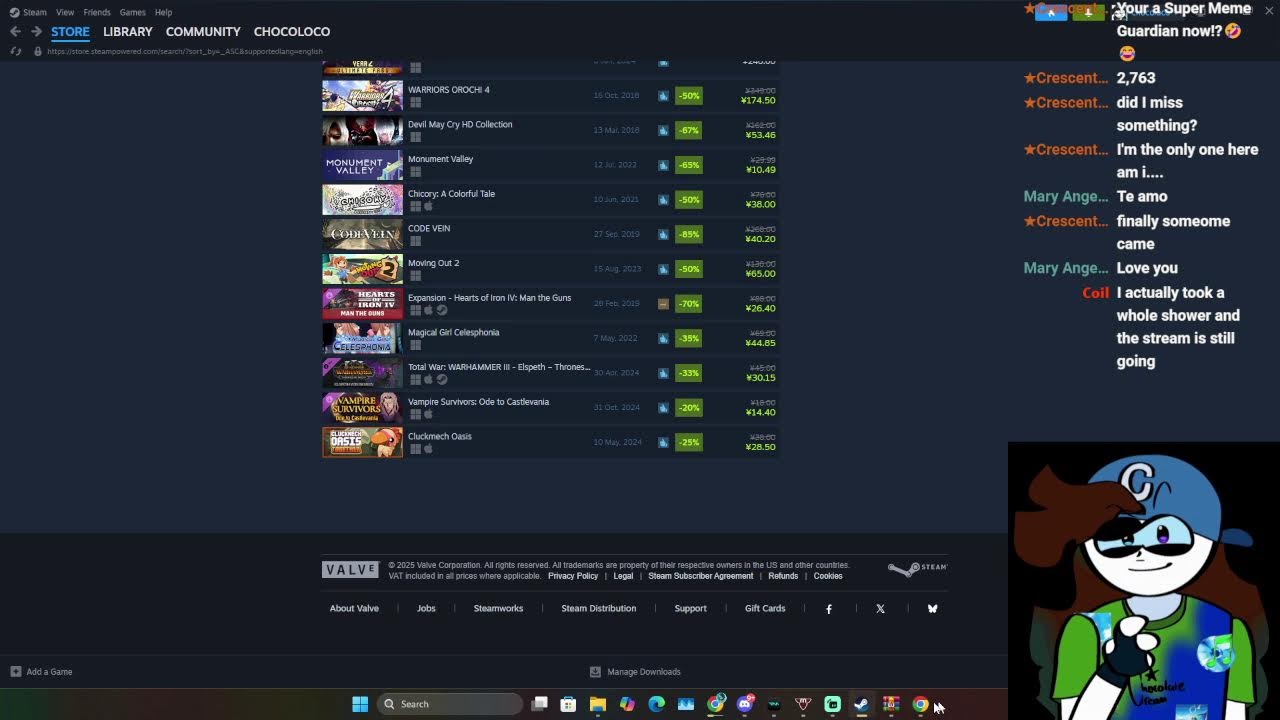
Task: Open the Cookies link
Action: tap(828, 576)
